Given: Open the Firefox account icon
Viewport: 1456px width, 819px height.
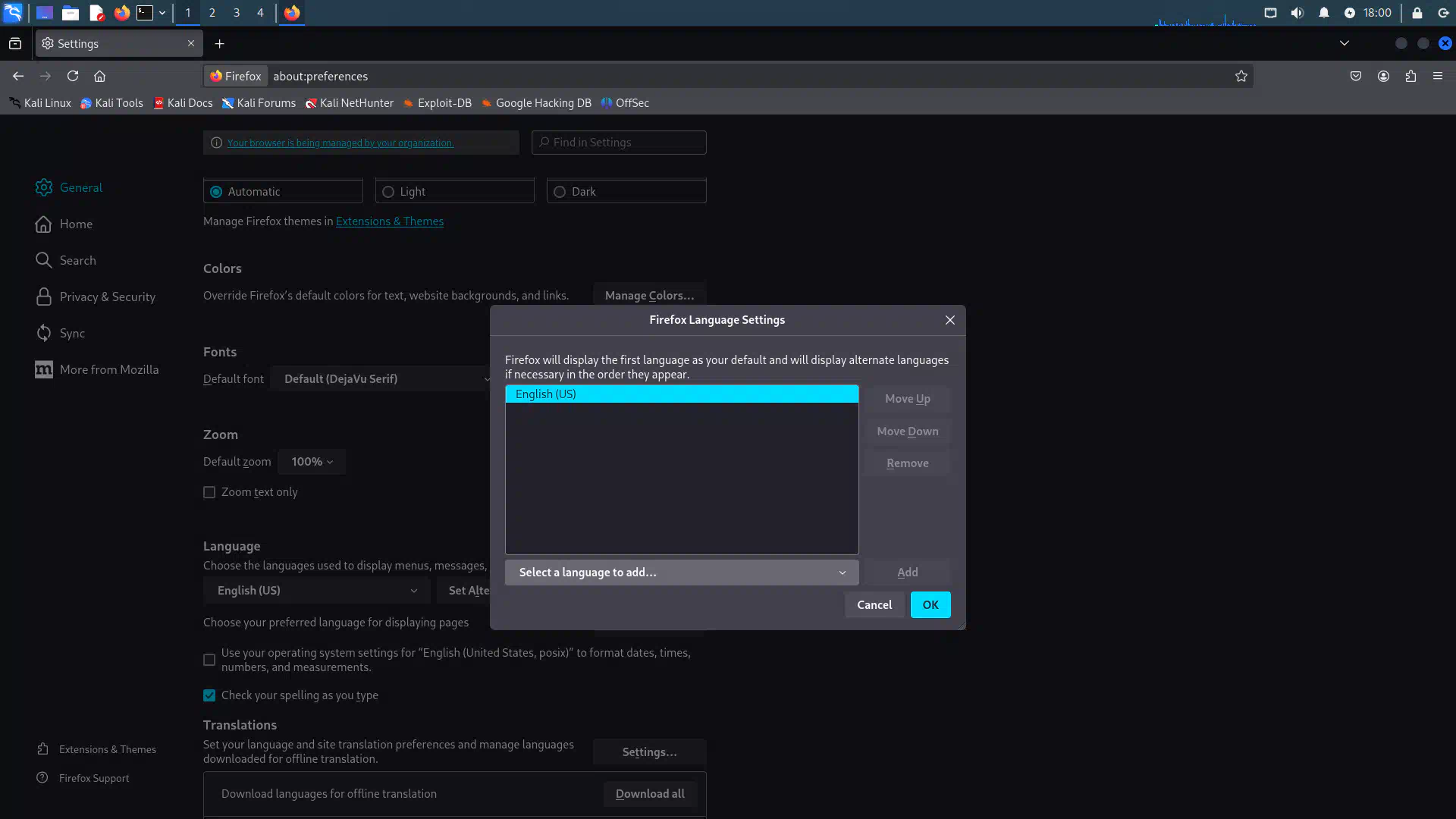Looking at the screenshot, I should pyautogui.click(x=1383, y=76).
